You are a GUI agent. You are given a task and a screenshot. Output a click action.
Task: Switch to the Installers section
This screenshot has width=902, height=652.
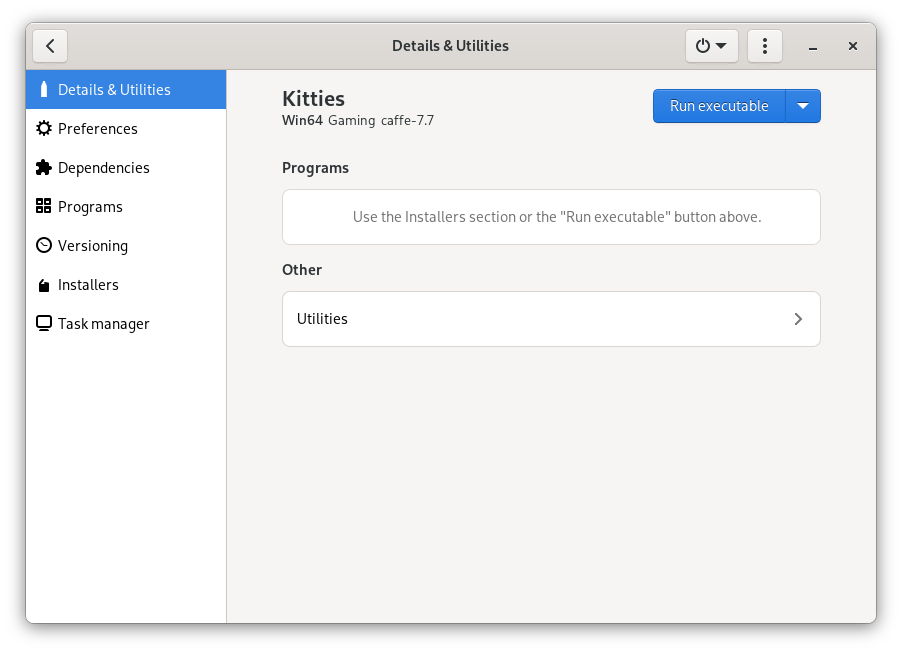click(x=88, y=285)
